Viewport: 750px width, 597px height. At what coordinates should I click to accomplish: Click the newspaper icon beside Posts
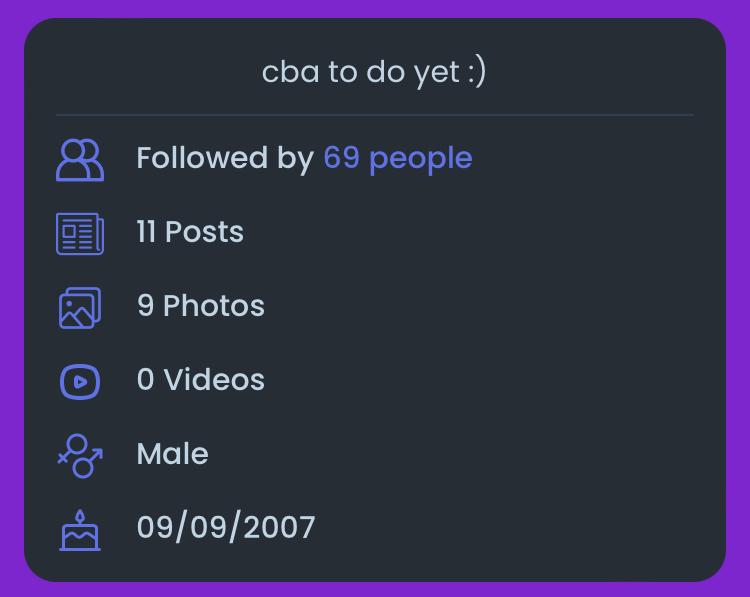80,233
